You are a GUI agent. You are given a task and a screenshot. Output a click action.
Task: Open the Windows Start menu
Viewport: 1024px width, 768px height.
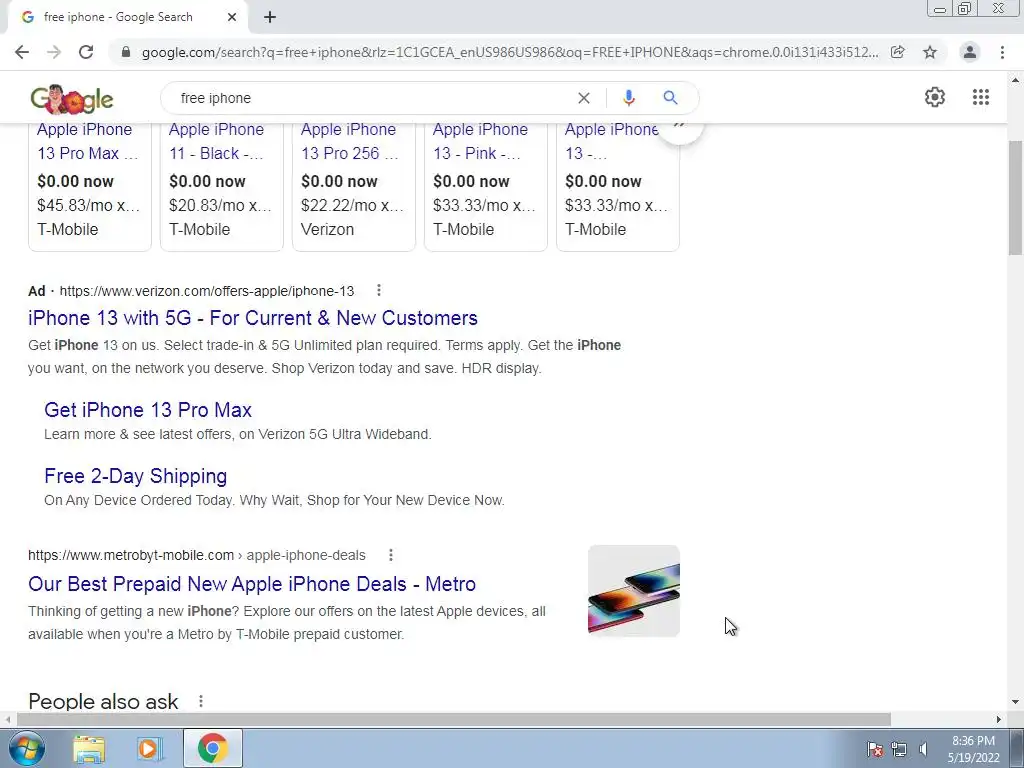coord(26,748)
